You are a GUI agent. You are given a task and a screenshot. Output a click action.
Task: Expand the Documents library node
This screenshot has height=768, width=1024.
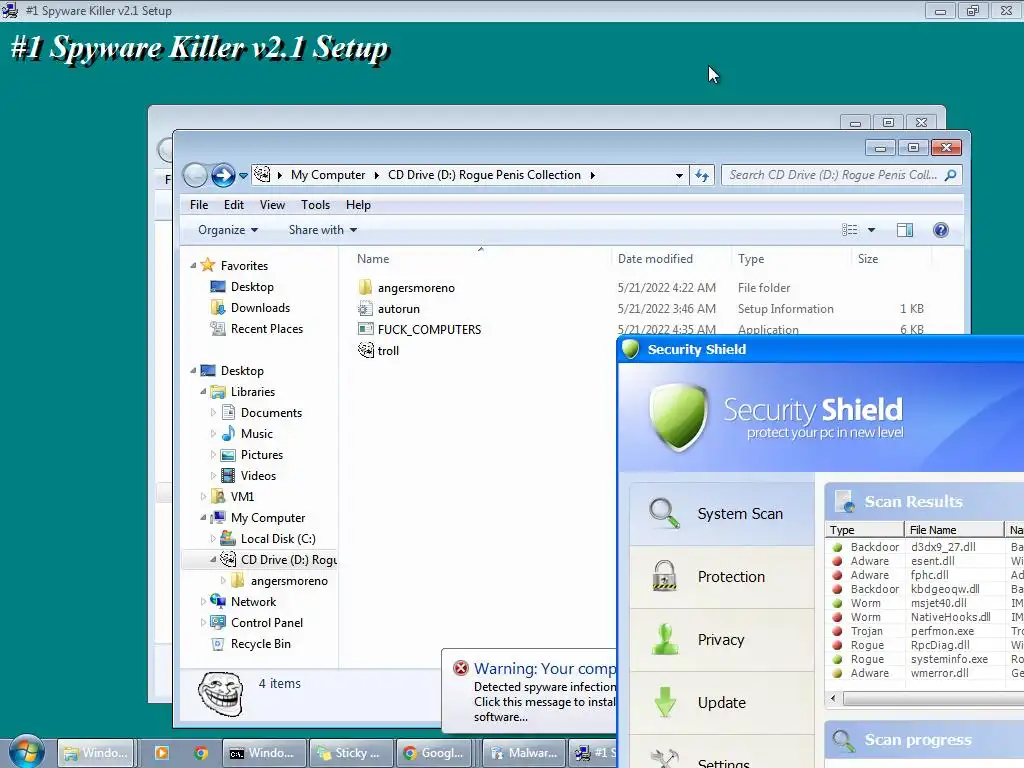[x=213, y=412]
